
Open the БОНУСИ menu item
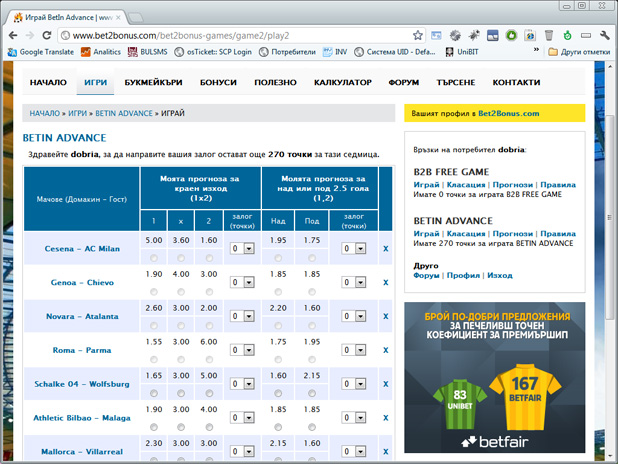(x=218, y=82)
